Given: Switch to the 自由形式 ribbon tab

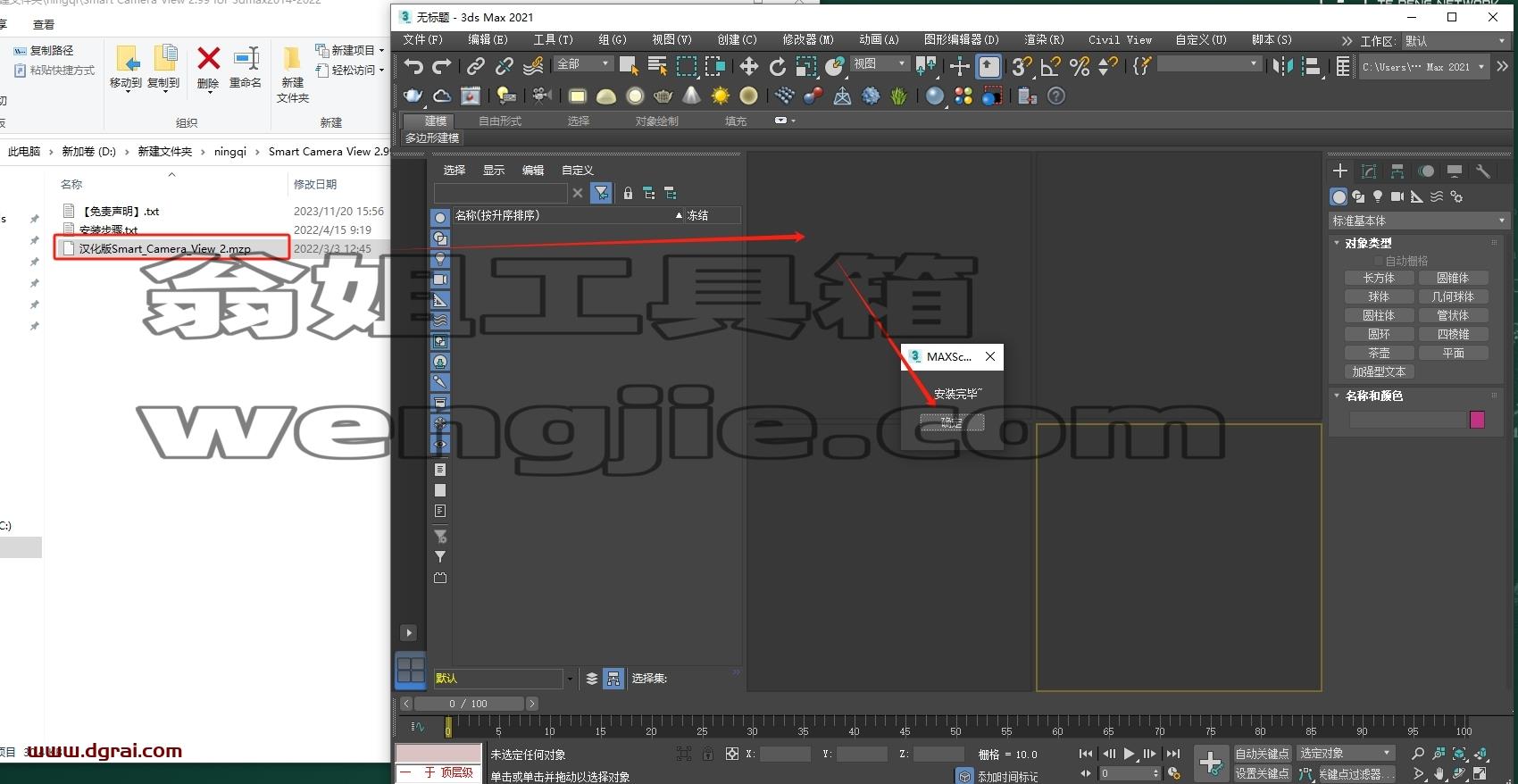Looking at the screenshot, I should click(500, 121).
